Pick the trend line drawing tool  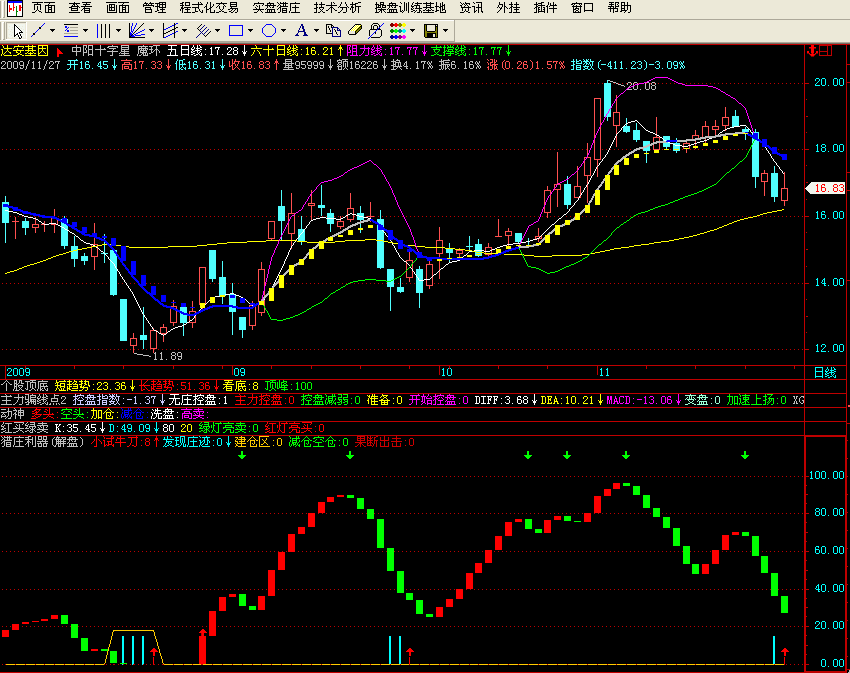pos(38,30)
